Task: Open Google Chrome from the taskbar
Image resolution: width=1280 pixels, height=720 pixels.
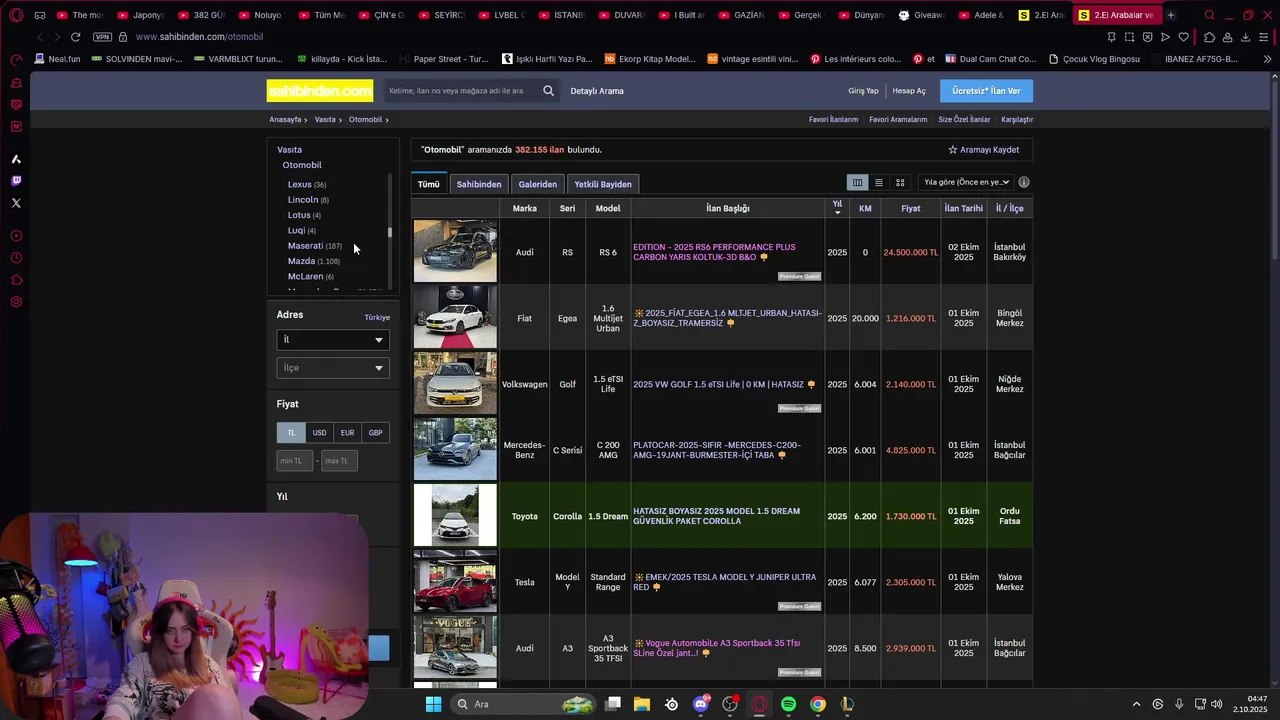Action: click(818, 704)
